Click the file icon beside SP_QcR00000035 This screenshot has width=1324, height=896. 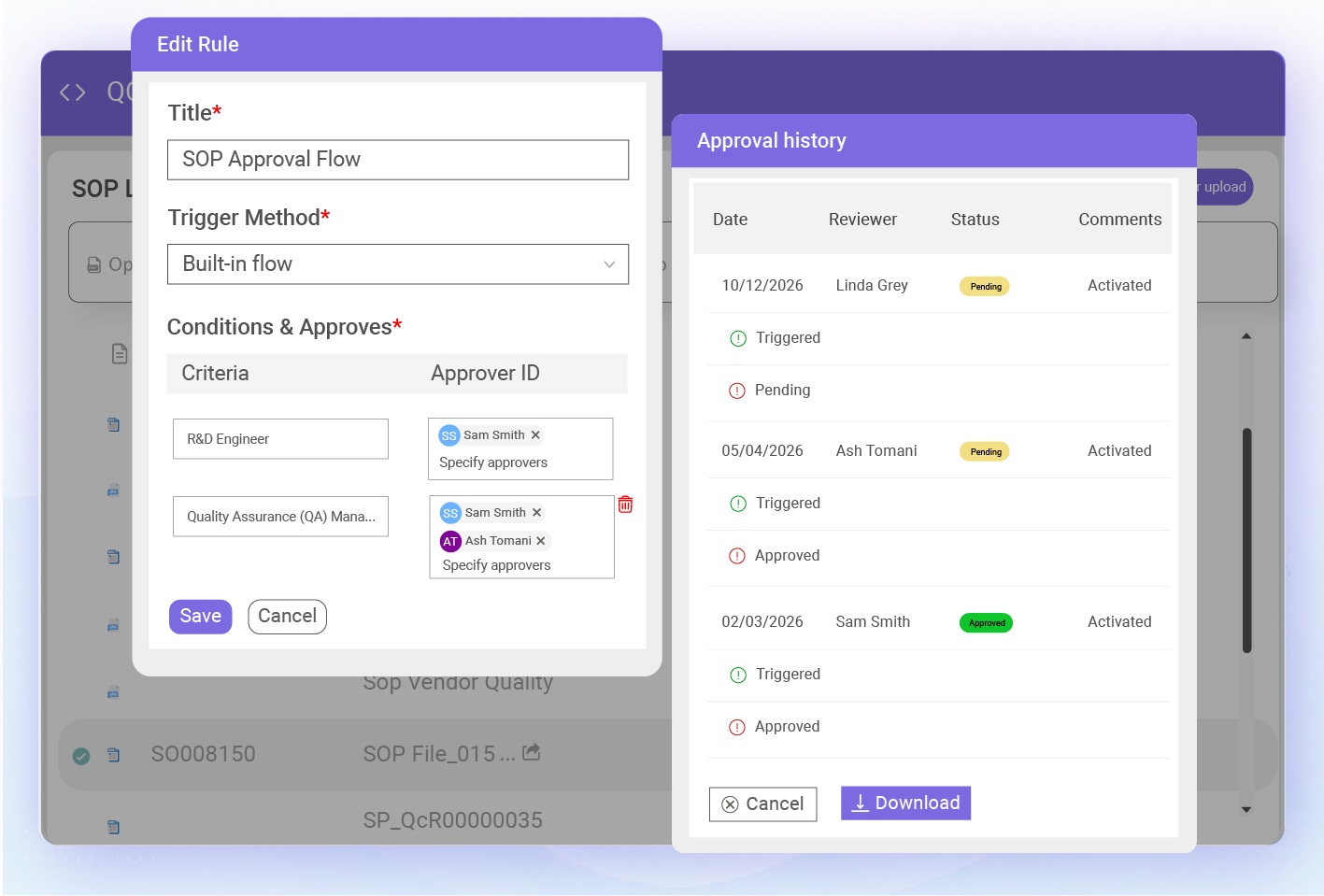[x=113, y=827]
